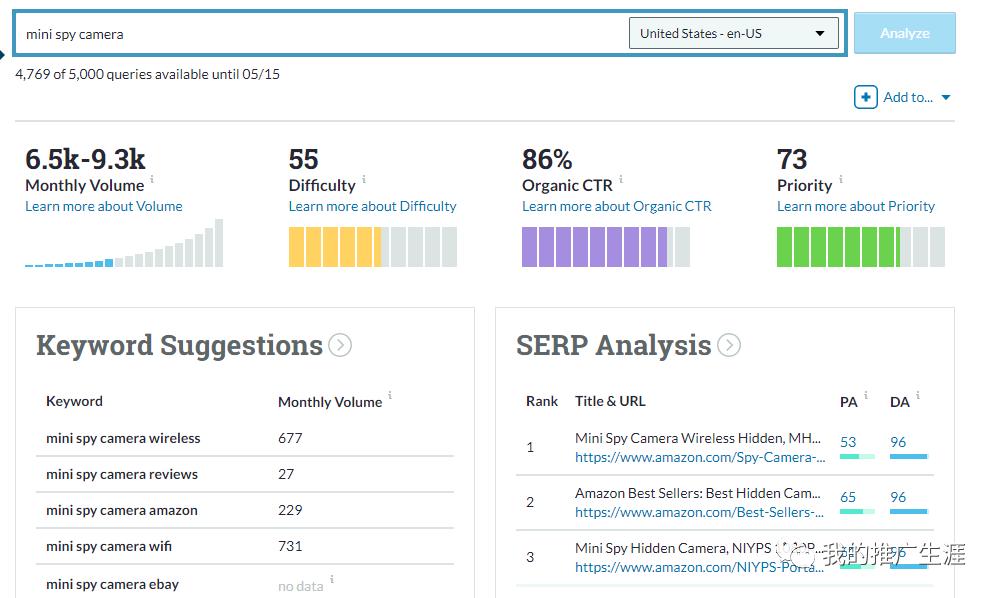This screenshot has width=998, height=598.
Task: Select mini spy camera wireless keyword suggestion
Action: pos(123,438)
